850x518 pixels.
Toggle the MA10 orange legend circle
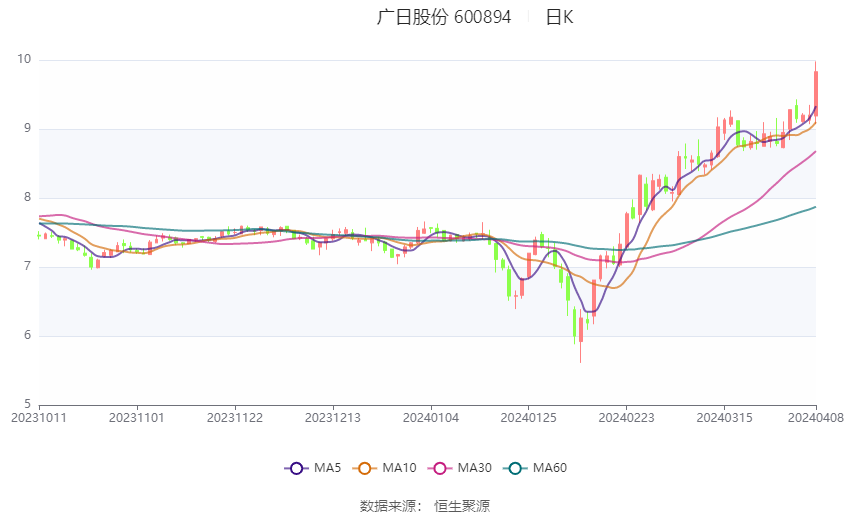coord(364,468)
